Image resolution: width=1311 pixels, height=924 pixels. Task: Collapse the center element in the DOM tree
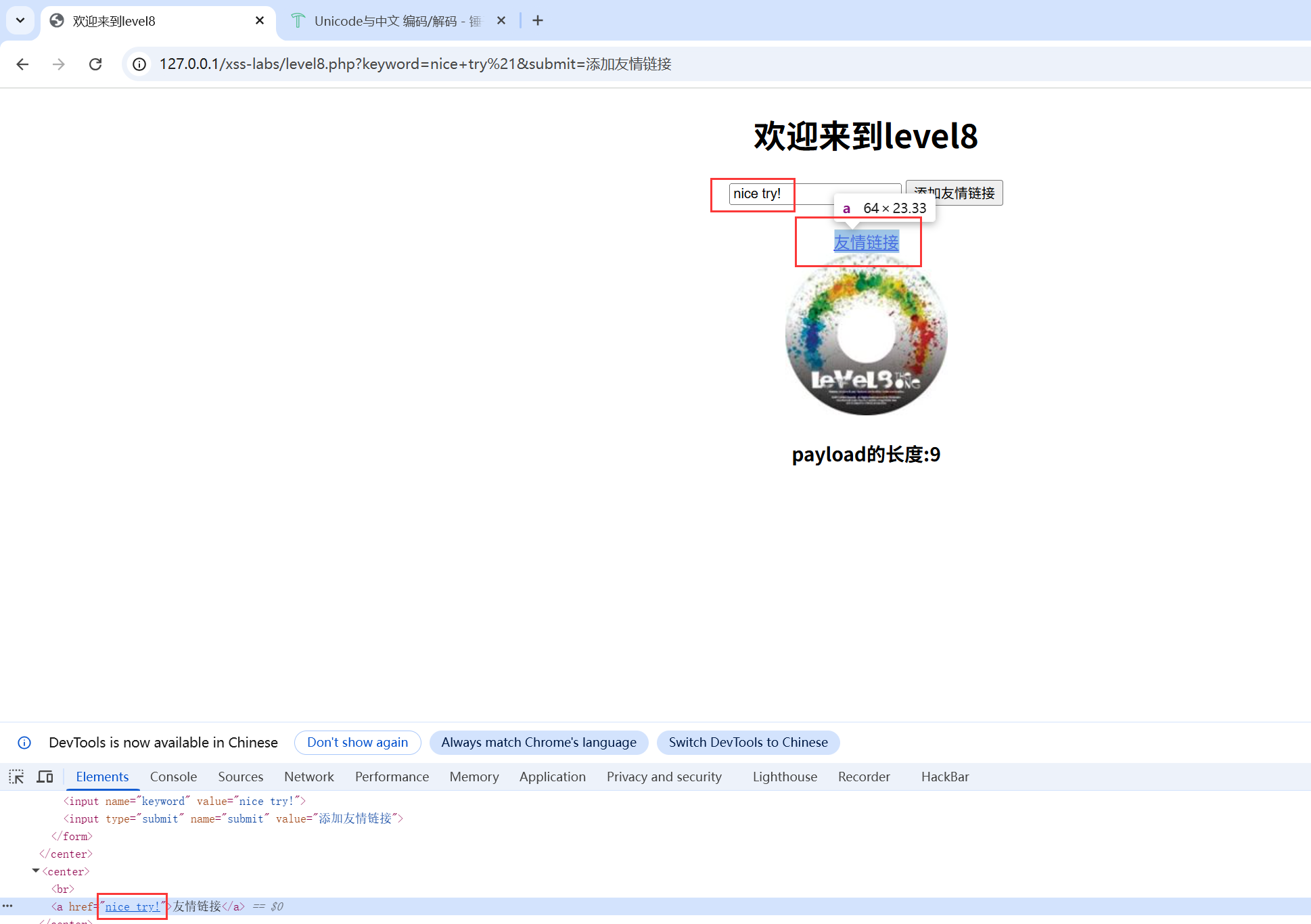pos(35,871)
